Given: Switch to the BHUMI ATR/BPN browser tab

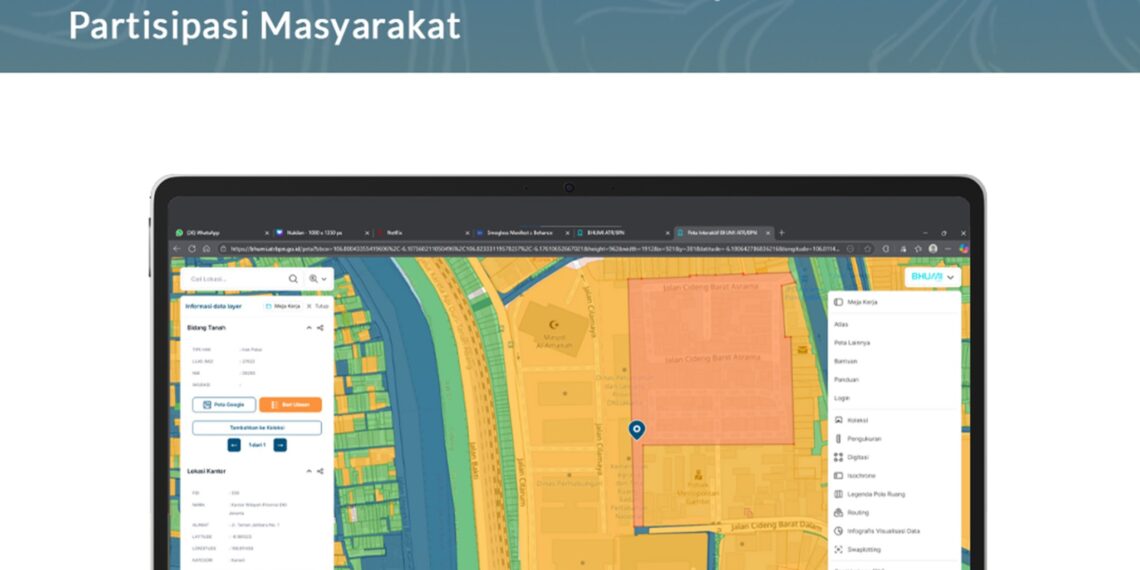Looking at the screenshot, I should point(623,233).
